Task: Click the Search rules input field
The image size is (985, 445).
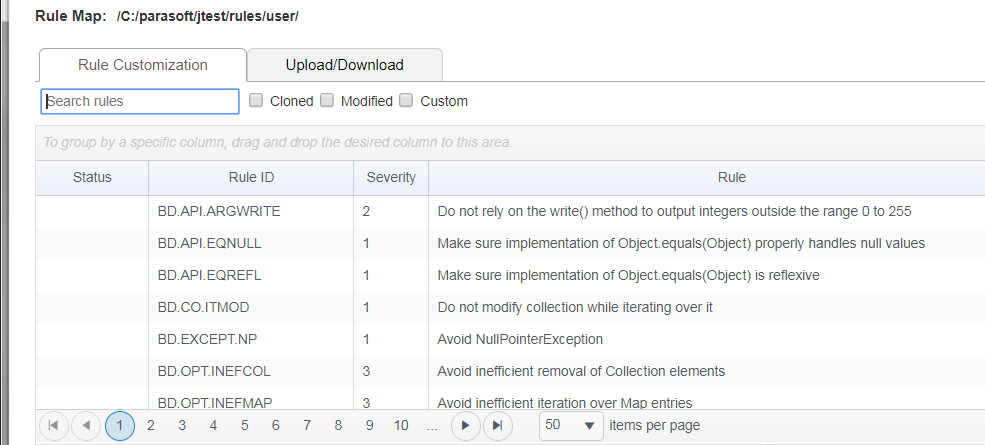Action: (140, 101)
